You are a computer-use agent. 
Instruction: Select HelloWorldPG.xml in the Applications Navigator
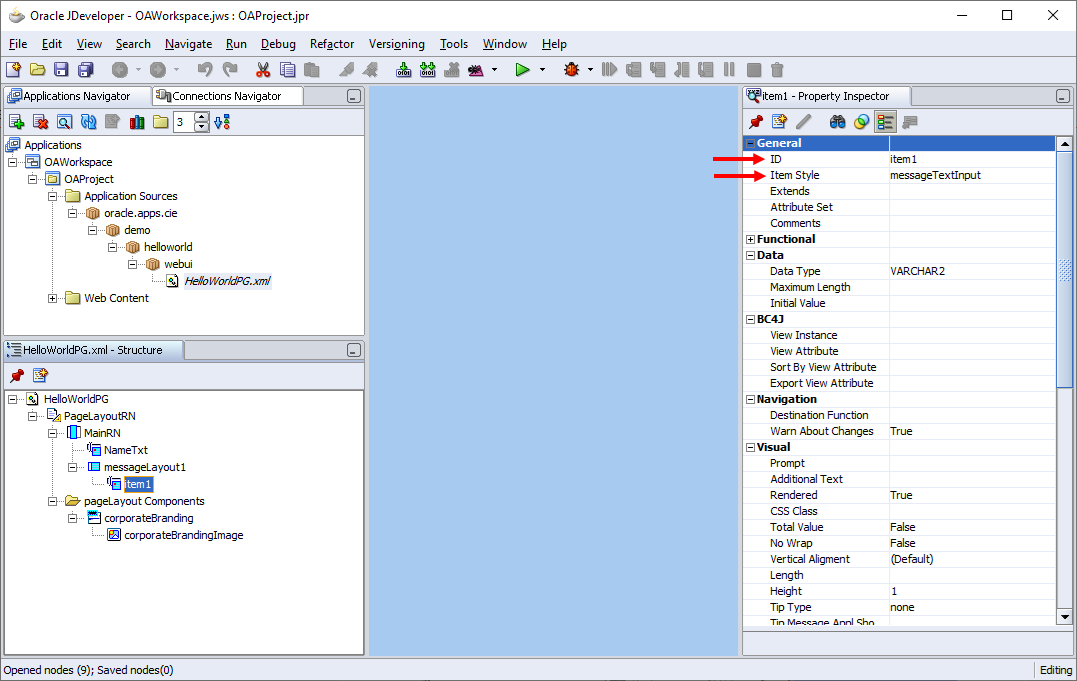point(227,281)
